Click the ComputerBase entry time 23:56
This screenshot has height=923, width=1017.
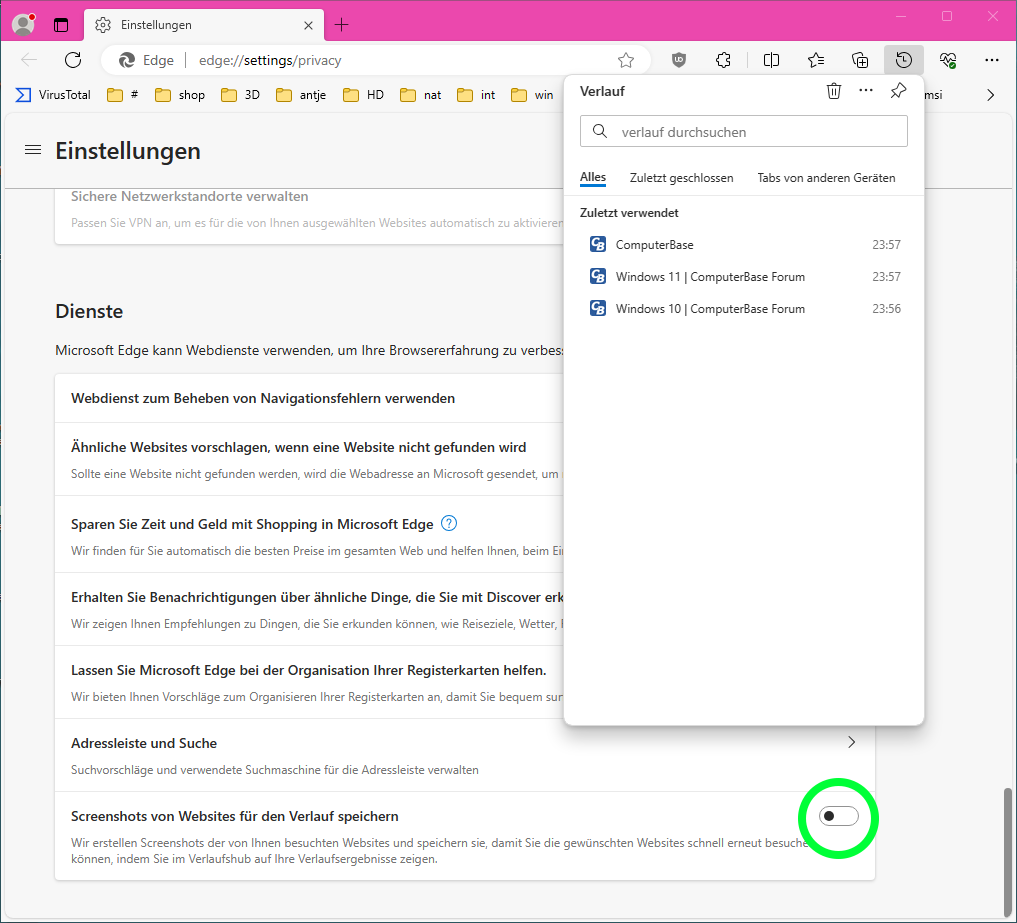click(886, 309)
